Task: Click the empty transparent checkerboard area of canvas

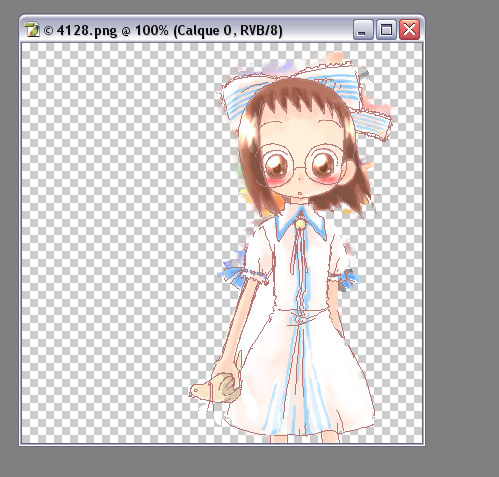Action: tap(117, 233)
